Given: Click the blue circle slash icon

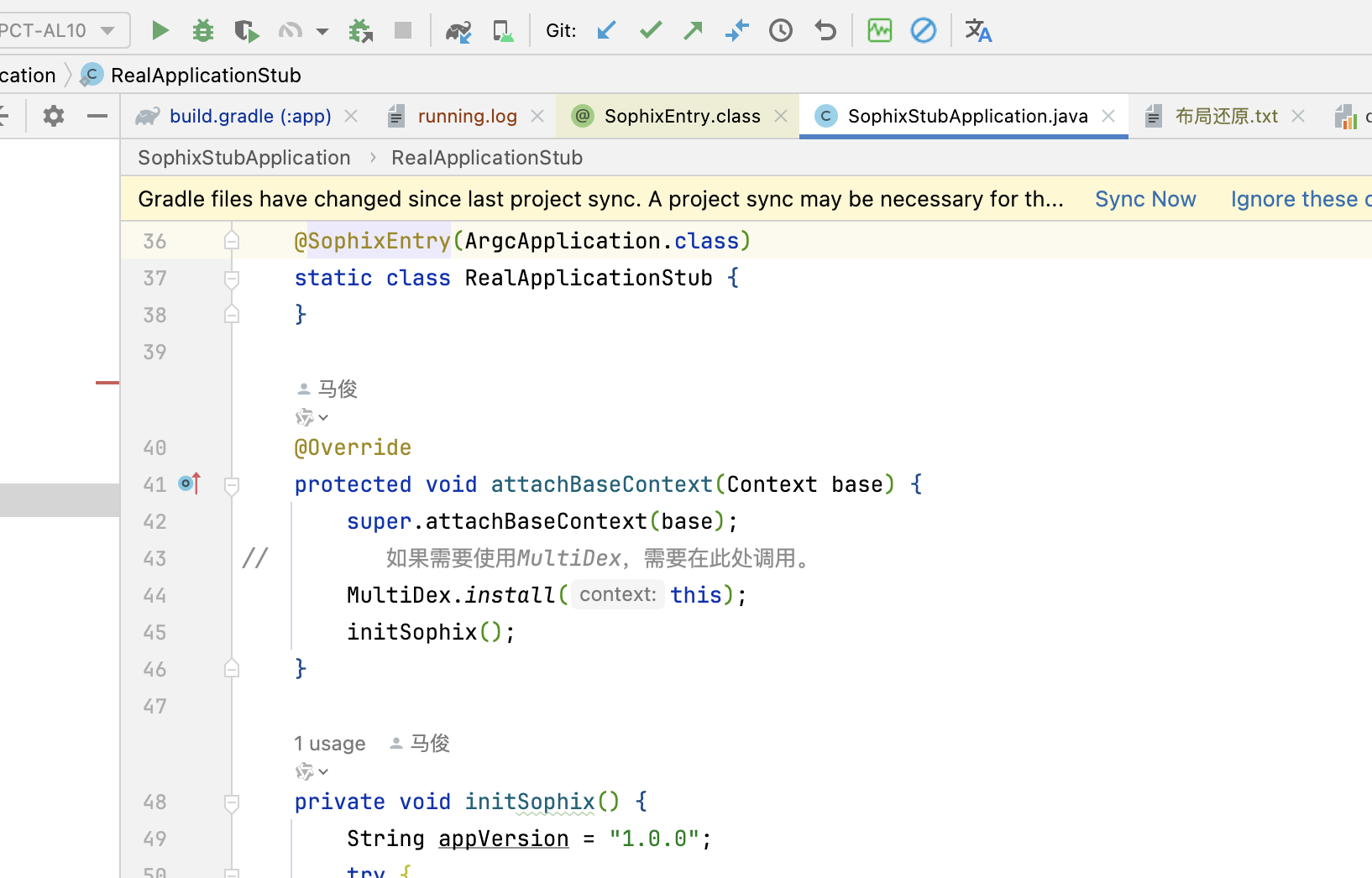Looking at the screenshot, I should click(x=924, y=31).
